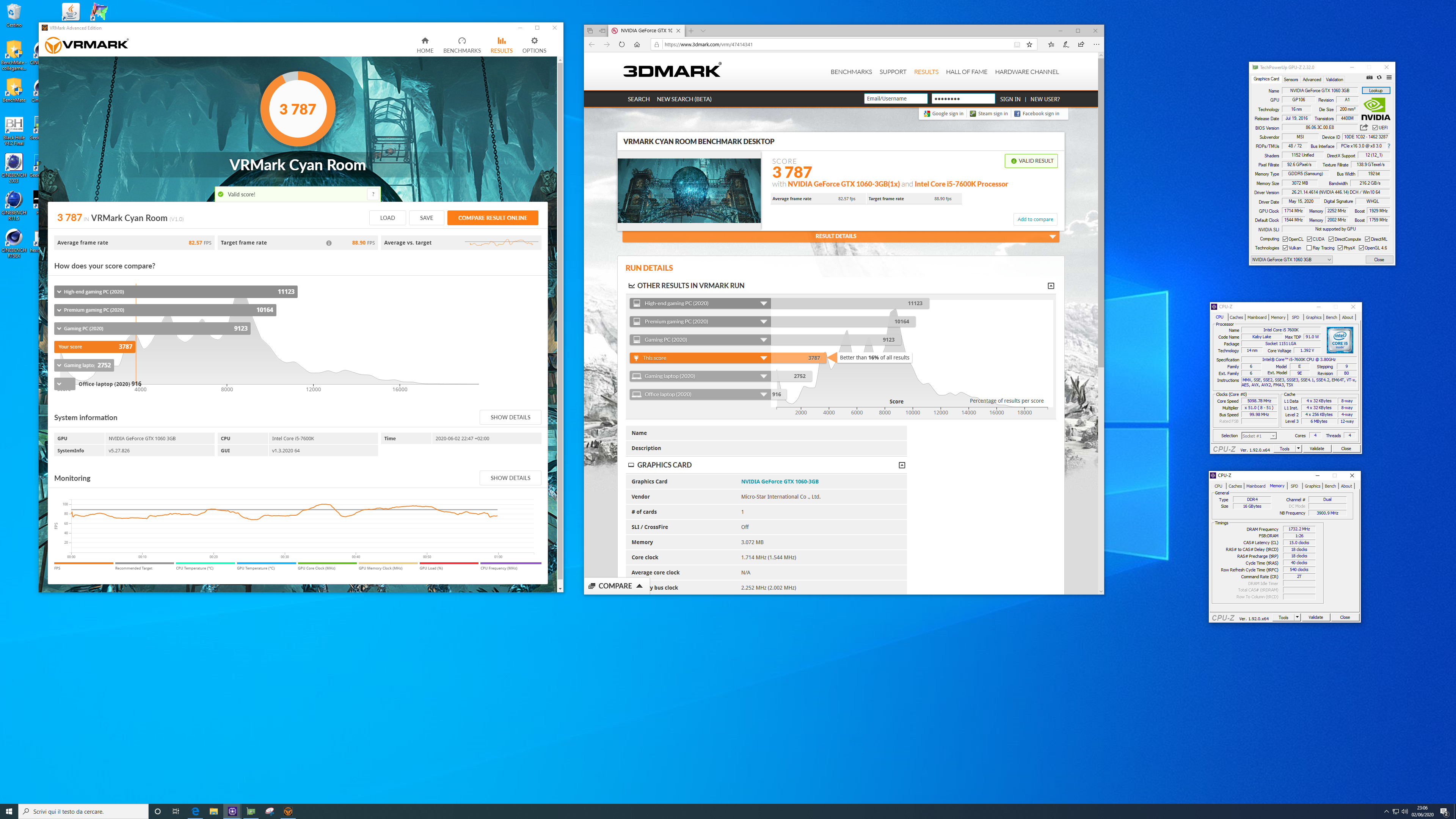Toggle browser reading view icon

(1017, 45)
